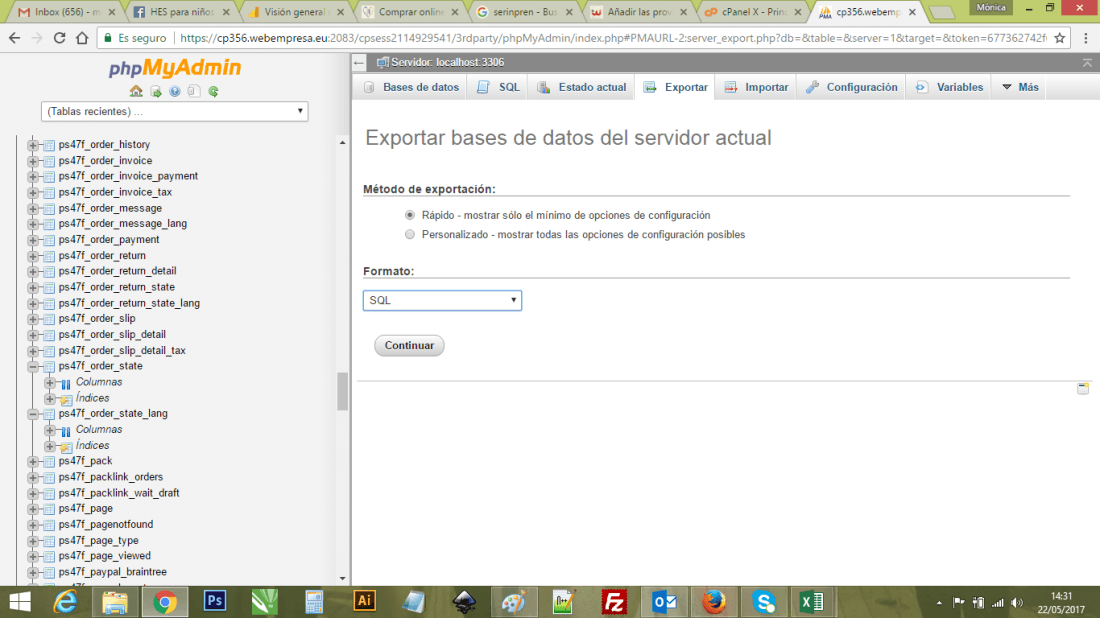Go to Chrome home page icon
This screenshot has width=1100, height=618.
[x=82, y=38]
